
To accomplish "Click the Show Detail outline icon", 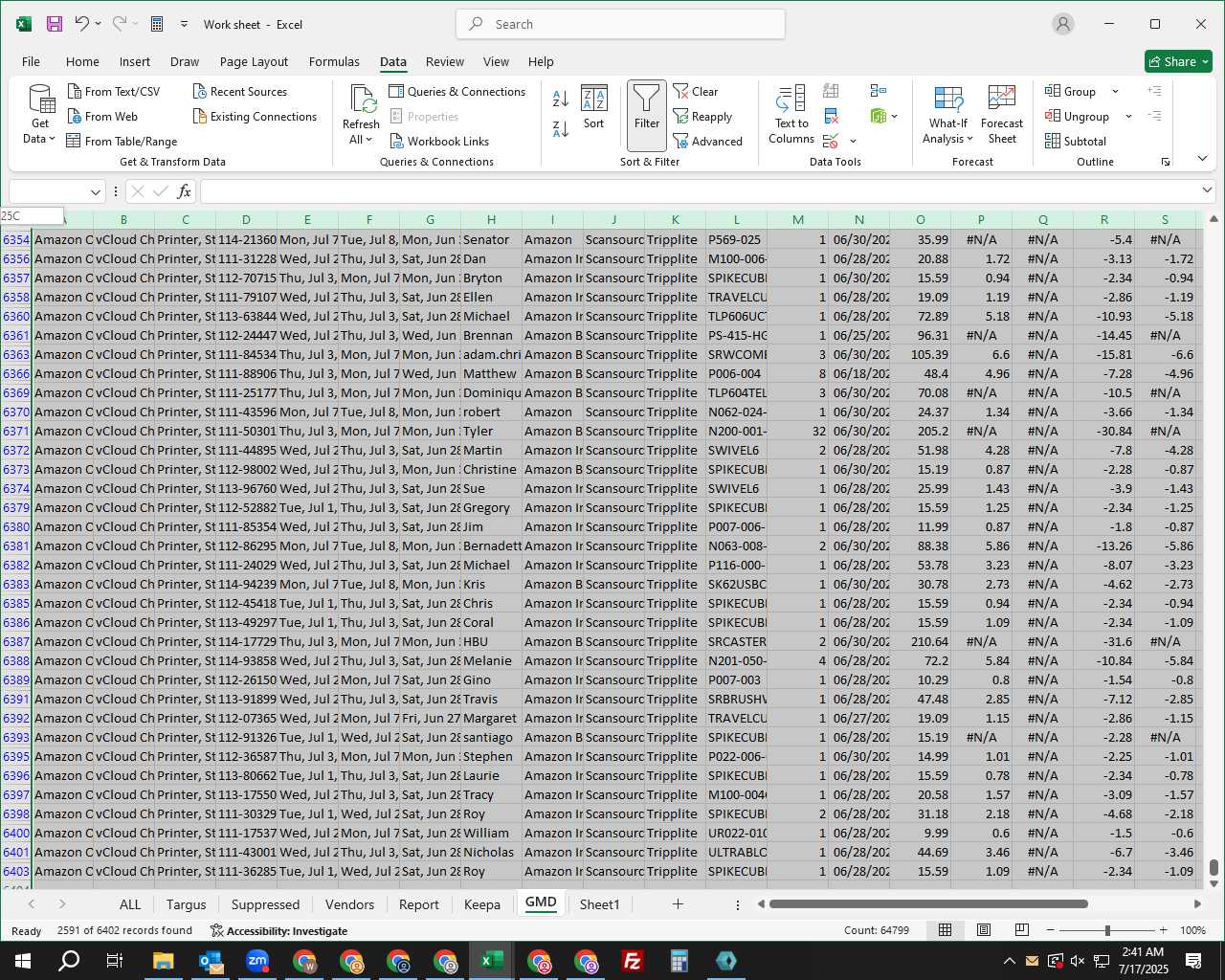I will tap(1155, 91).
